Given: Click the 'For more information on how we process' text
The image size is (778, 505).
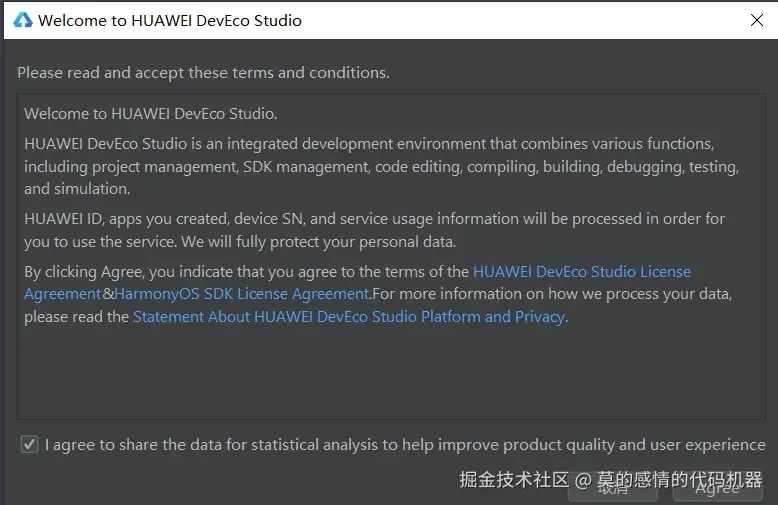Looking at the screenshot, I should pyautogui.click(x=552, y=294).
